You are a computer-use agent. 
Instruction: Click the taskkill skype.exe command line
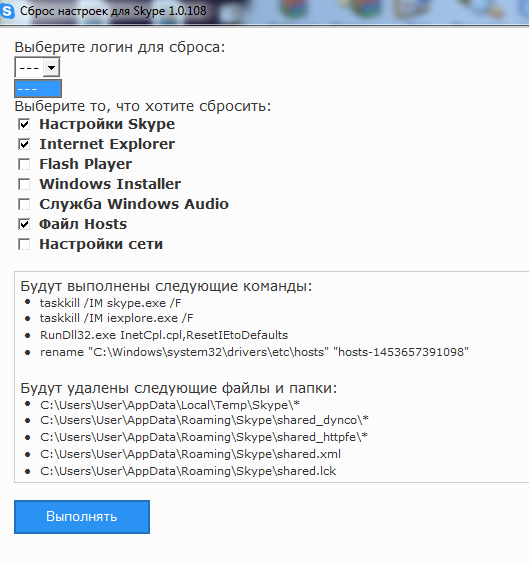coord(110,303)
